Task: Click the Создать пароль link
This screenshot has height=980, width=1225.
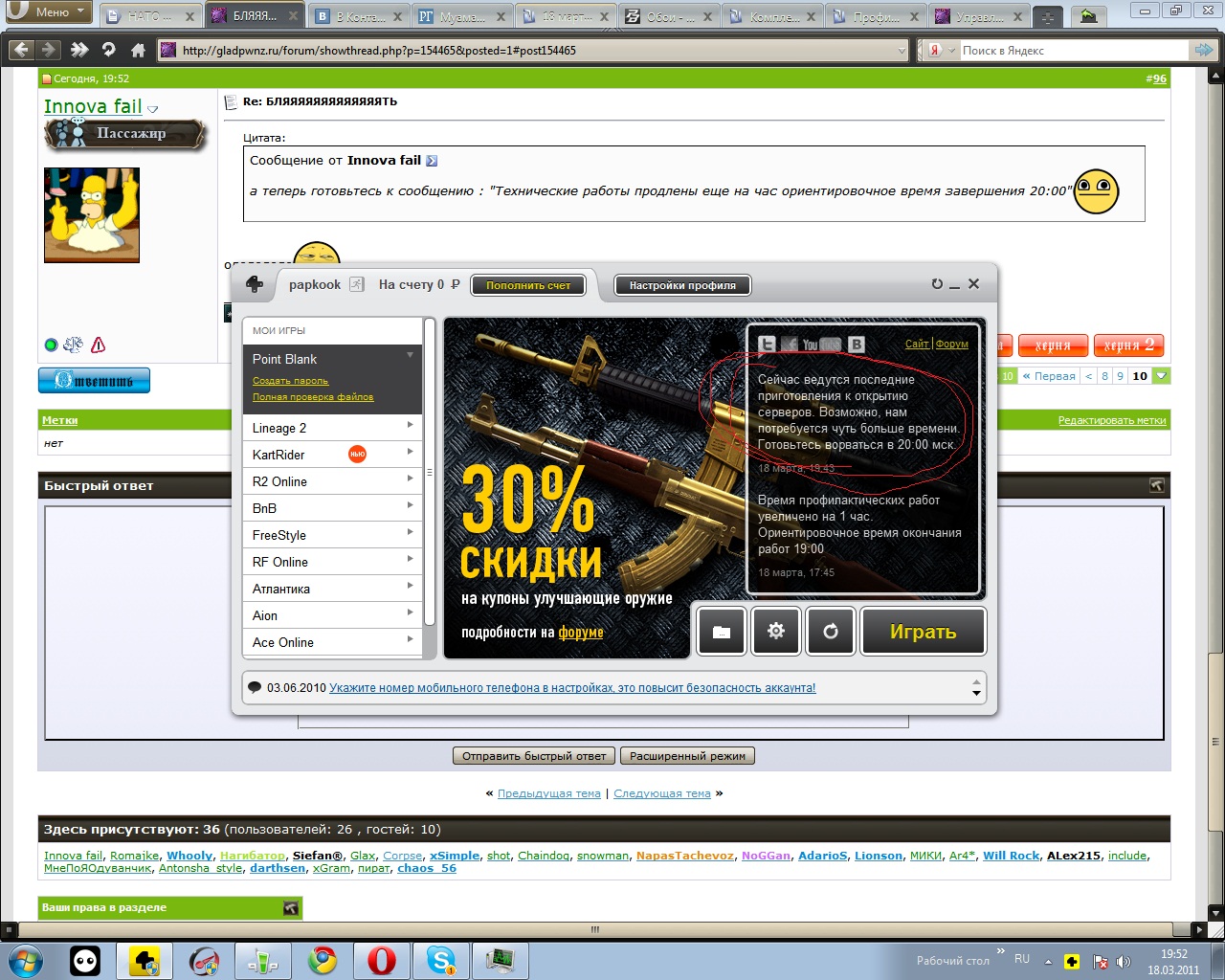Action: [x=290, y=381]
